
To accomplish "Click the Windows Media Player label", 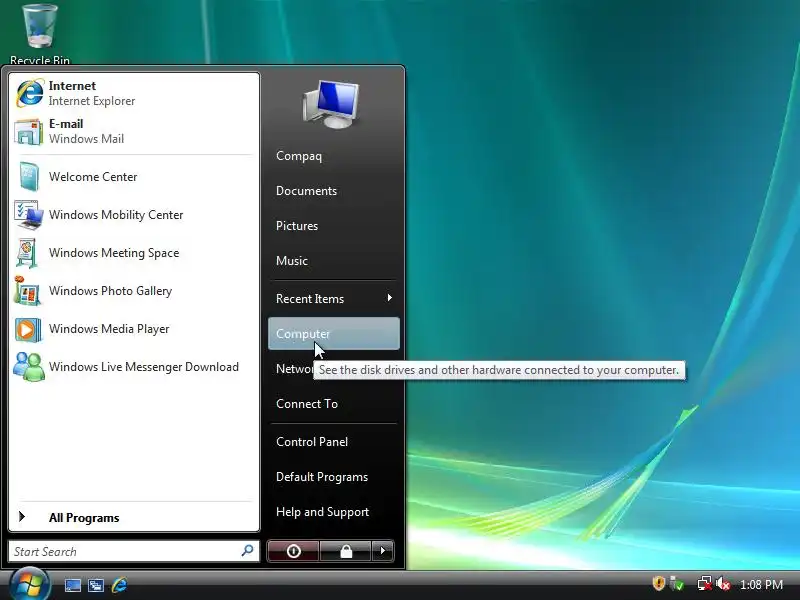I will coord(109,329).
